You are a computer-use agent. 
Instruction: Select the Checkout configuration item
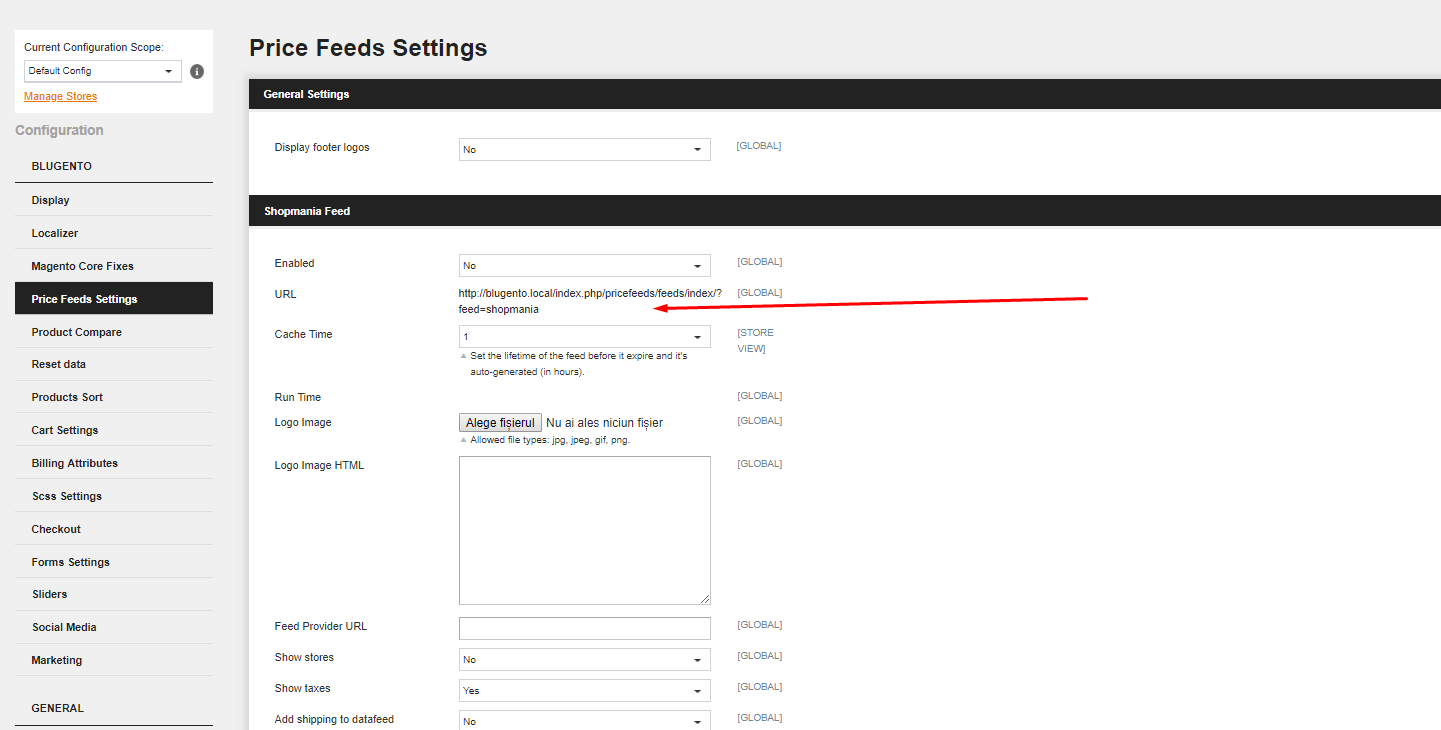point(114,529)
